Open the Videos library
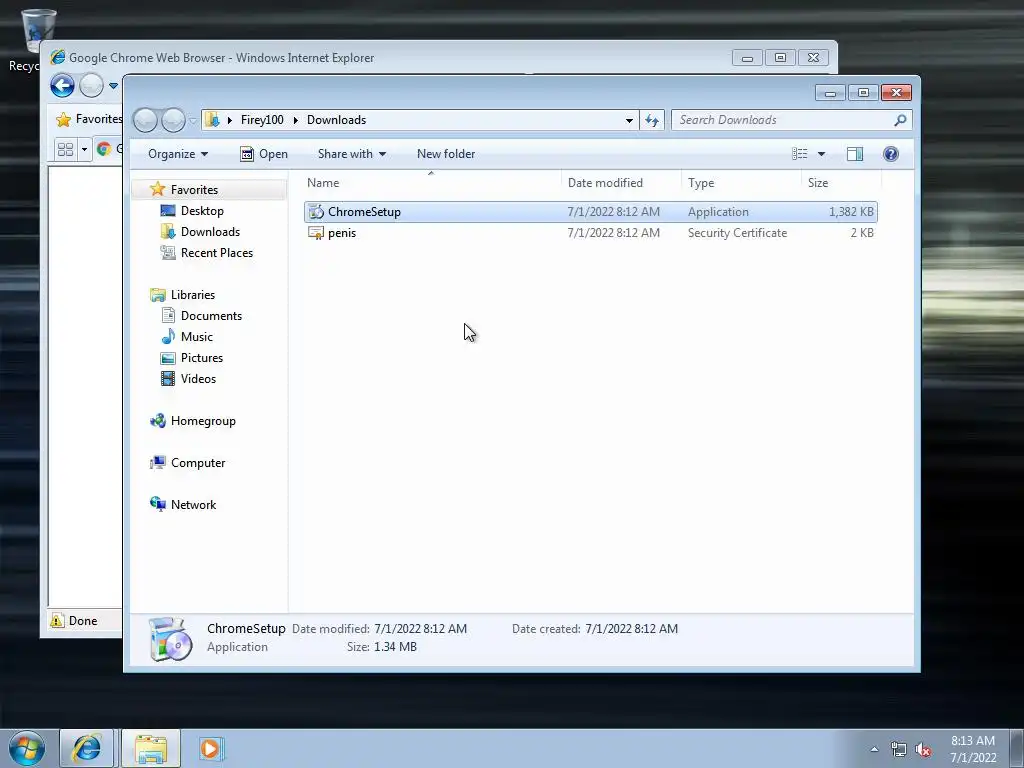 [x=198, y=379]
